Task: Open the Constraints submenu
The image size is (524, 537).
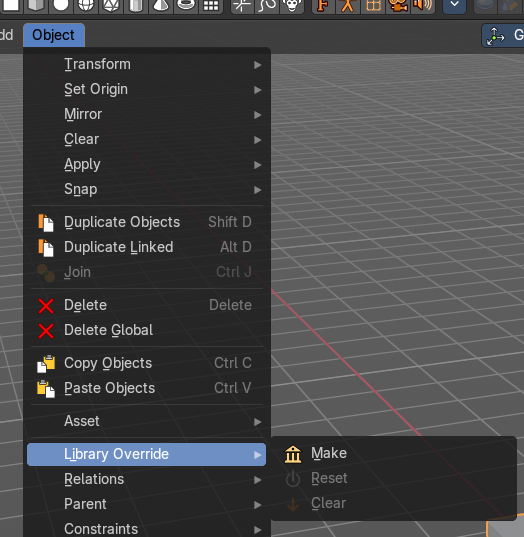Action: point(147,529)
